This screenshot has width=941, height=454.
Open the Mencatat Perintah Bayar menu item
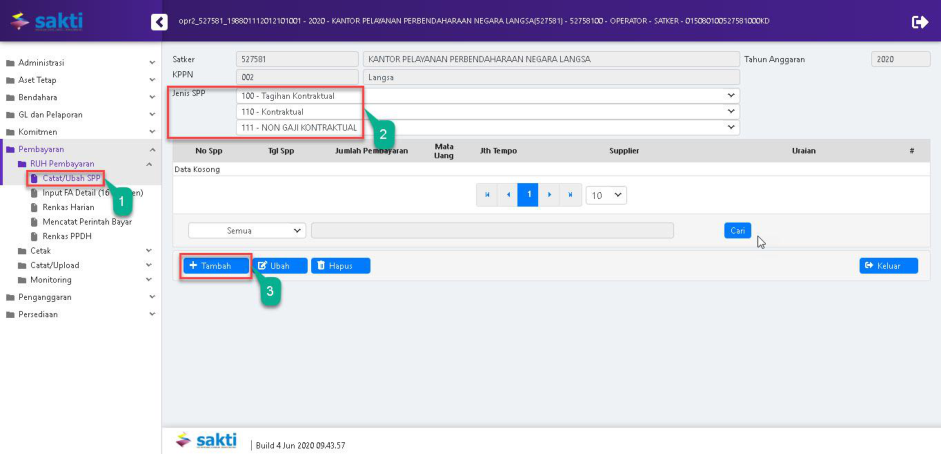point(86,222)
